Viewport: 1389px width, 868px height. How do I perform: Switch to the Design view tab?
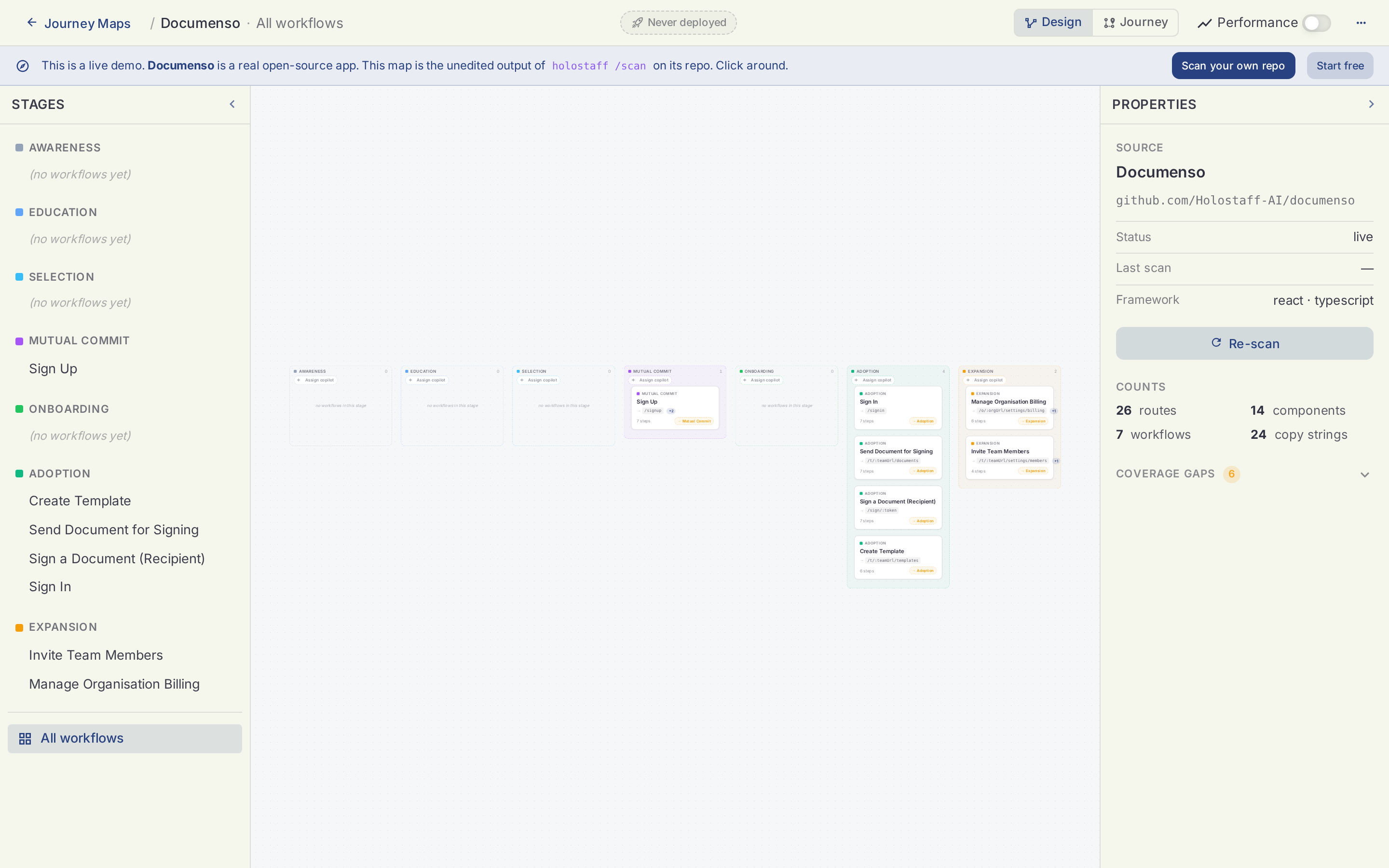[1053, 22]
